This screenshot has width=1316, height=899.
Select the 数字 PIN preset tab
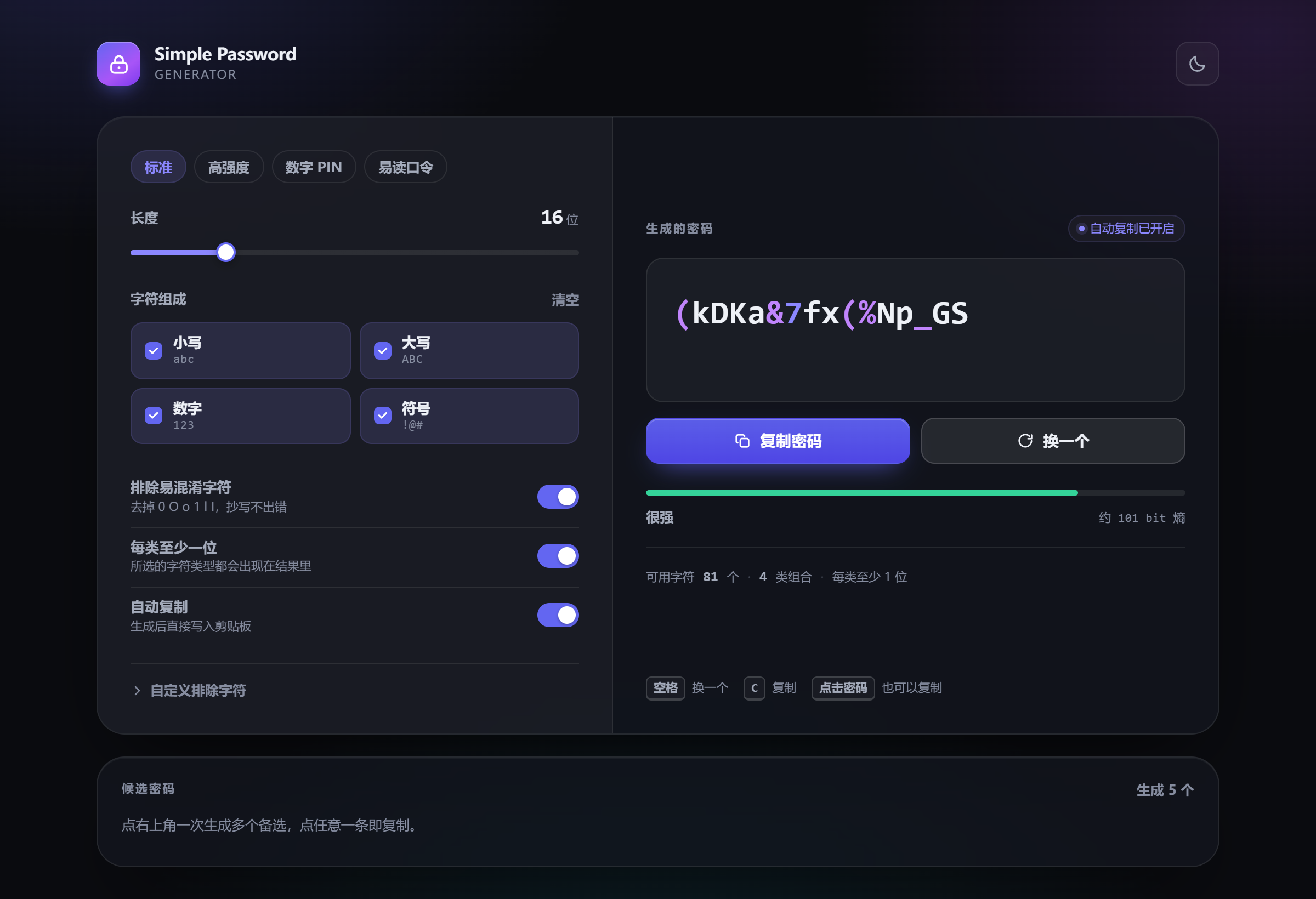(314, 167)
